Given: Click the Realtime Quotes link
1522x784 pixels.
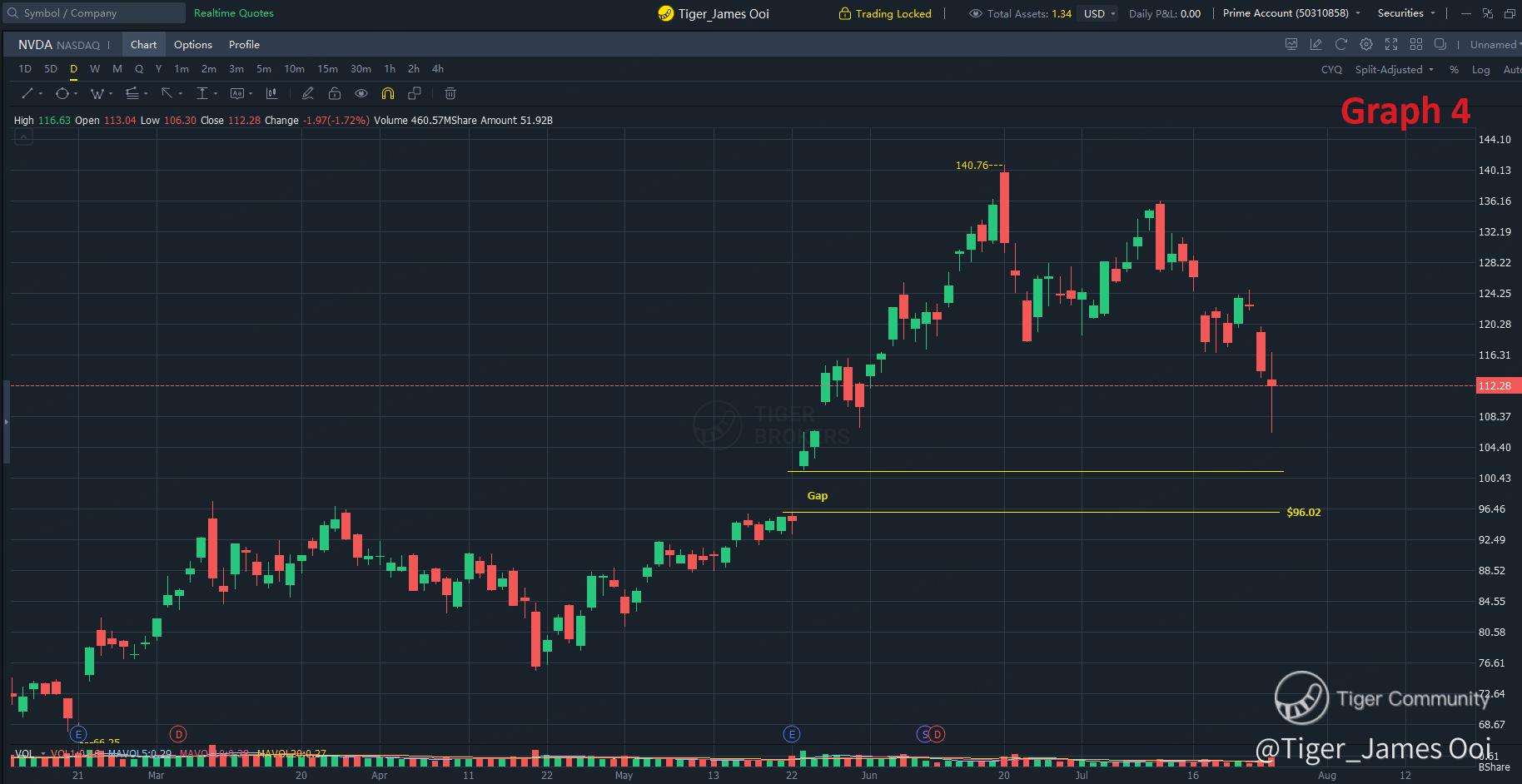Looking at the screenshot, I should [234, 13].
